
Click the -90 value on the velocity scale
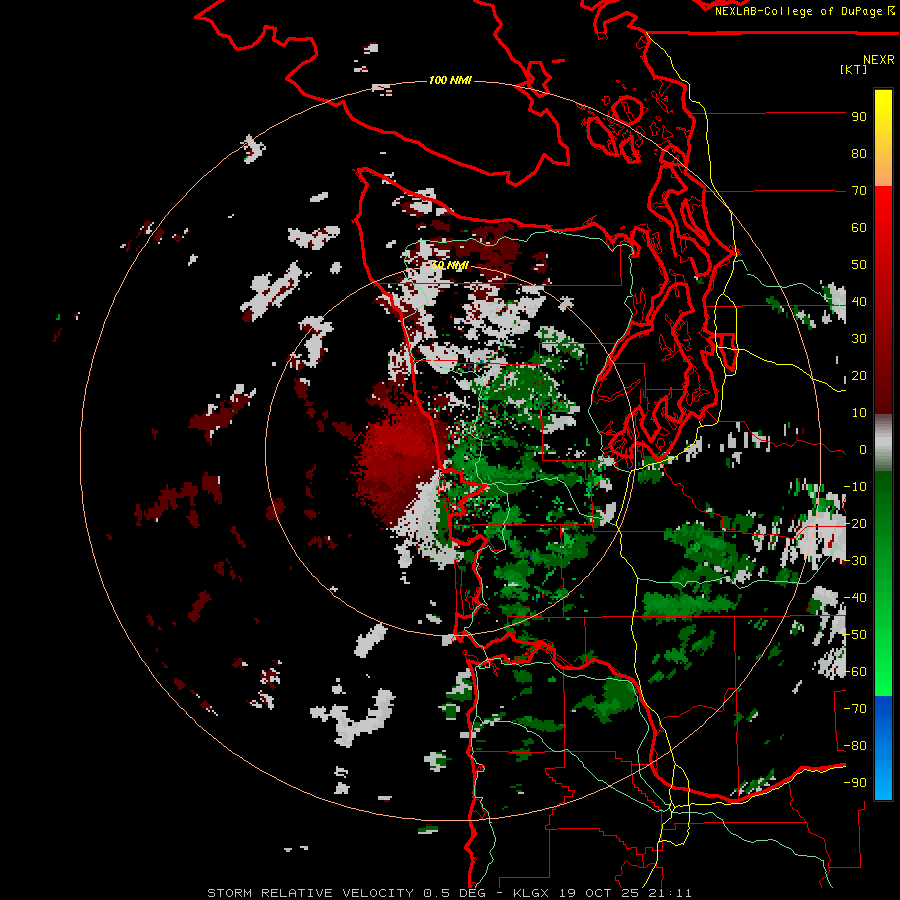pyautogui.click(x=855, y=783)
